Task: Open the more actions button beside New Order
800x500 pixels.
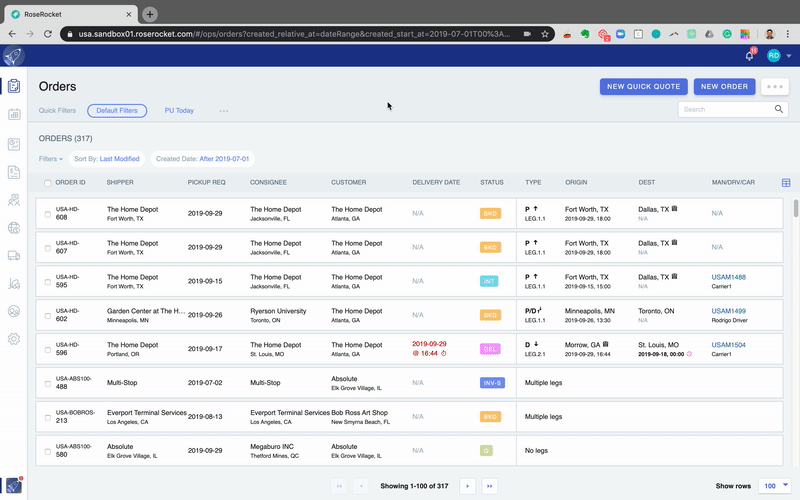Action: (x=774, y=87)
